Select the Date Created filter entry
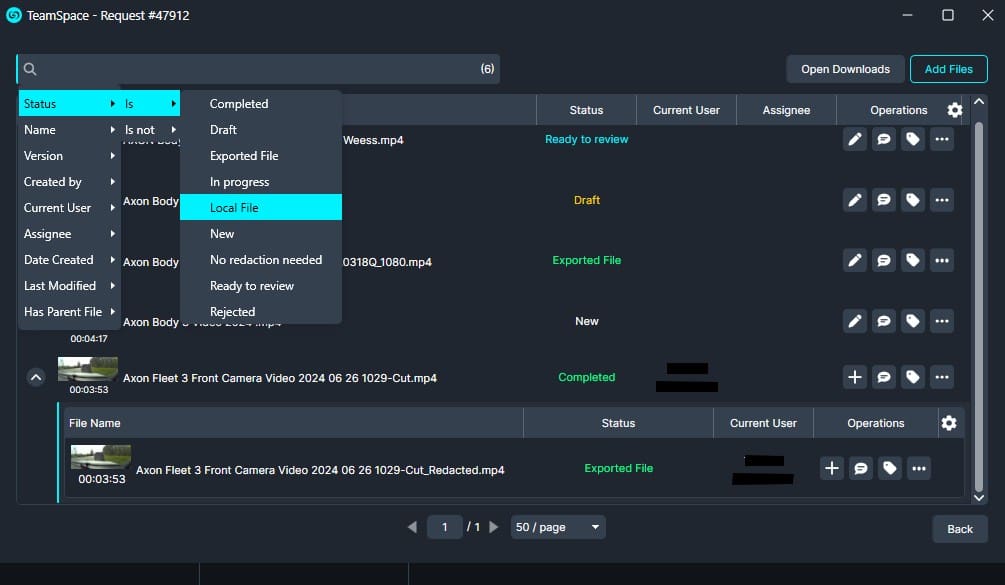The height and width of the screenshot is (585, 1005). (x=68, y=260)
